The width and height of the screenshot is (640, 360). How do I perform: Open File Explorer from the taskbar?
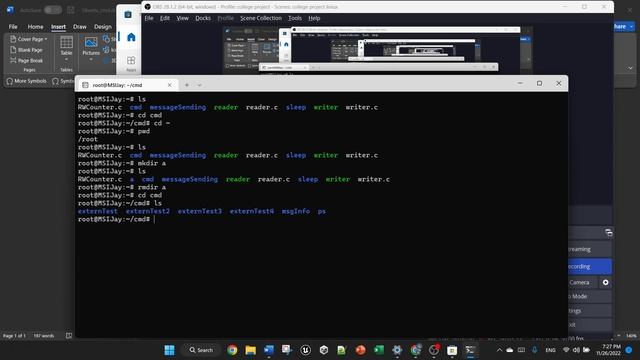[251, 350]
